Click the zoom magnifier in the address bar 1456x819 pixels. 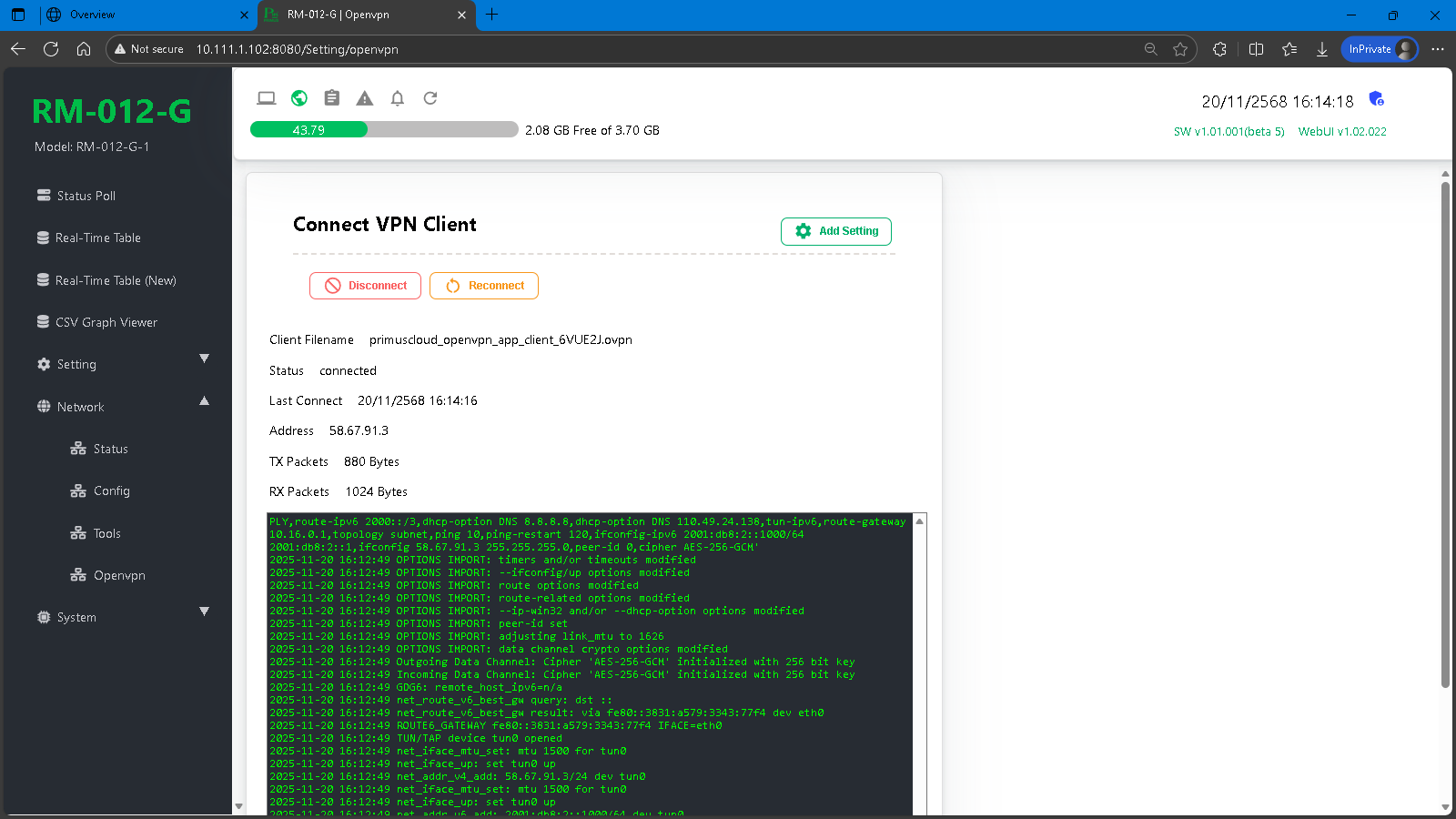coord(1151,49)
